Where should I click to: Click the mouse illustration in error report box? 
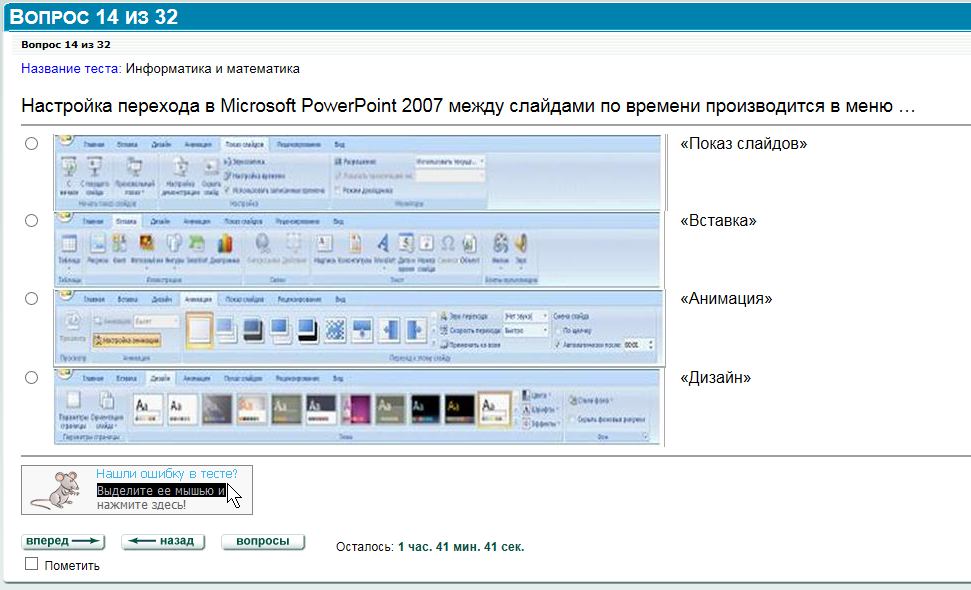coord(57,490)
